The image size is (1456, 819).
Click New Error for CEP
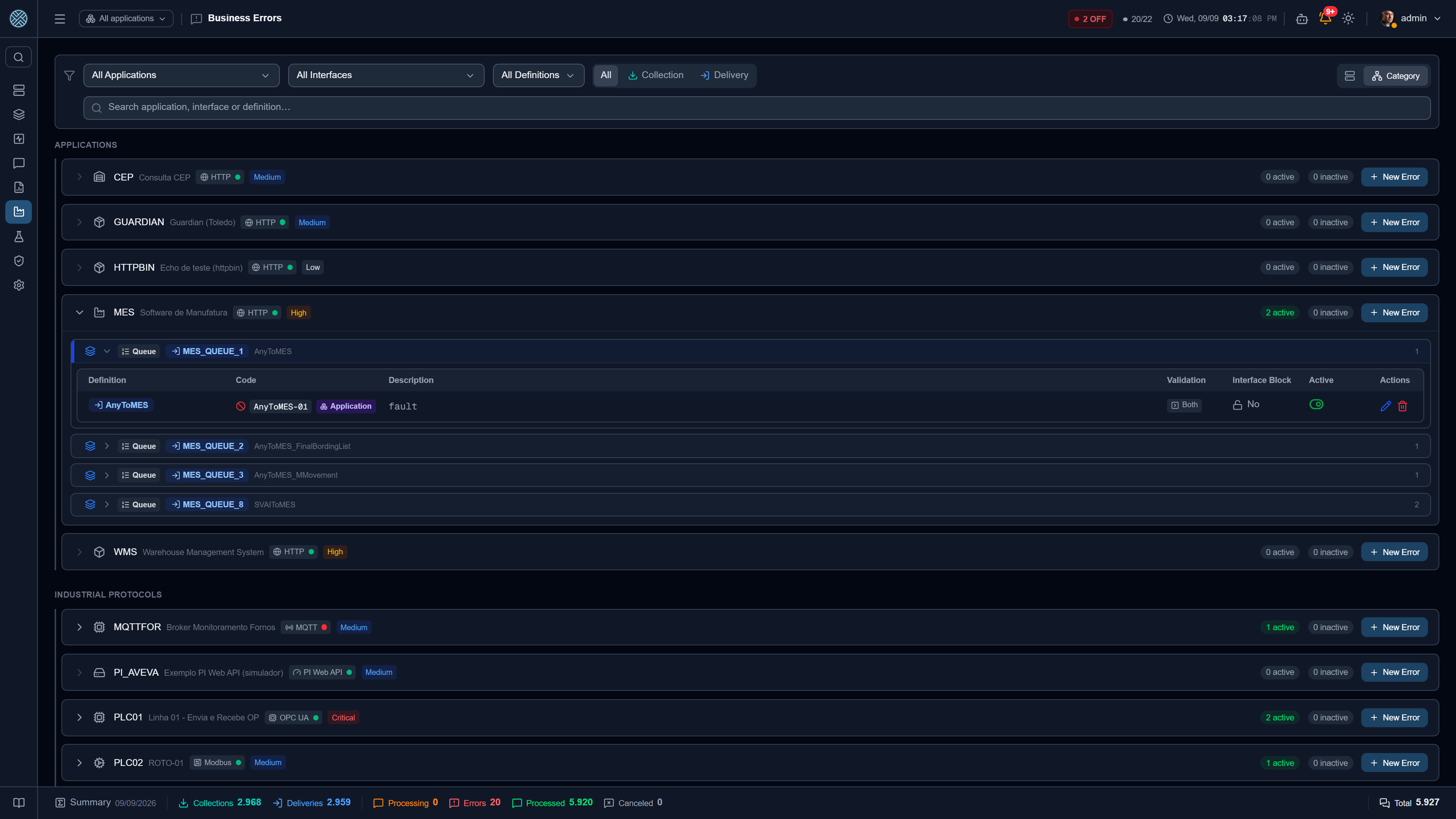[x=1395, y=177]
